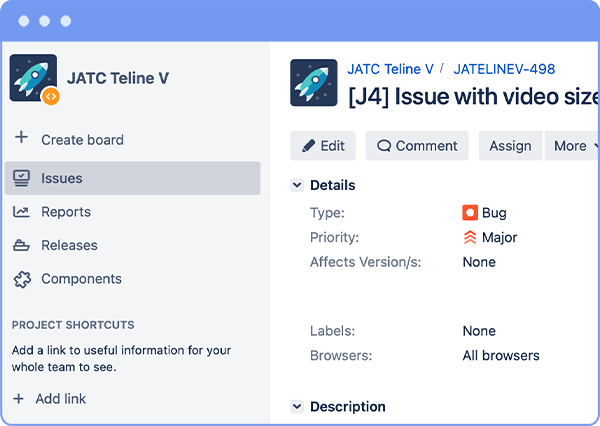Click the Assign button
Screen dimensions: 600x426
click(x=510, y=146)
